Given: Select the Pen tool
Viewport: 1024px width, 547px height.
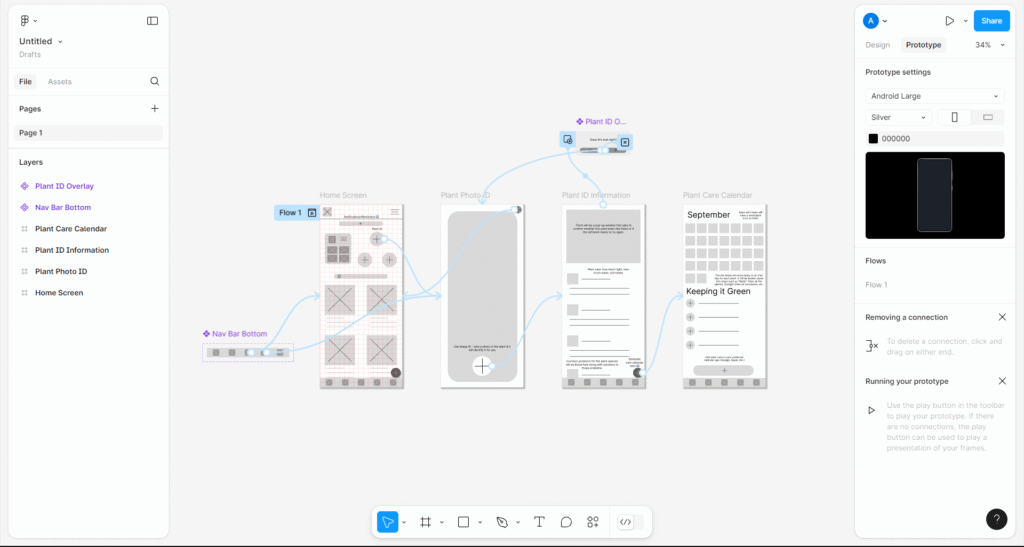Looking at the screenshot, I should point(502,522).
